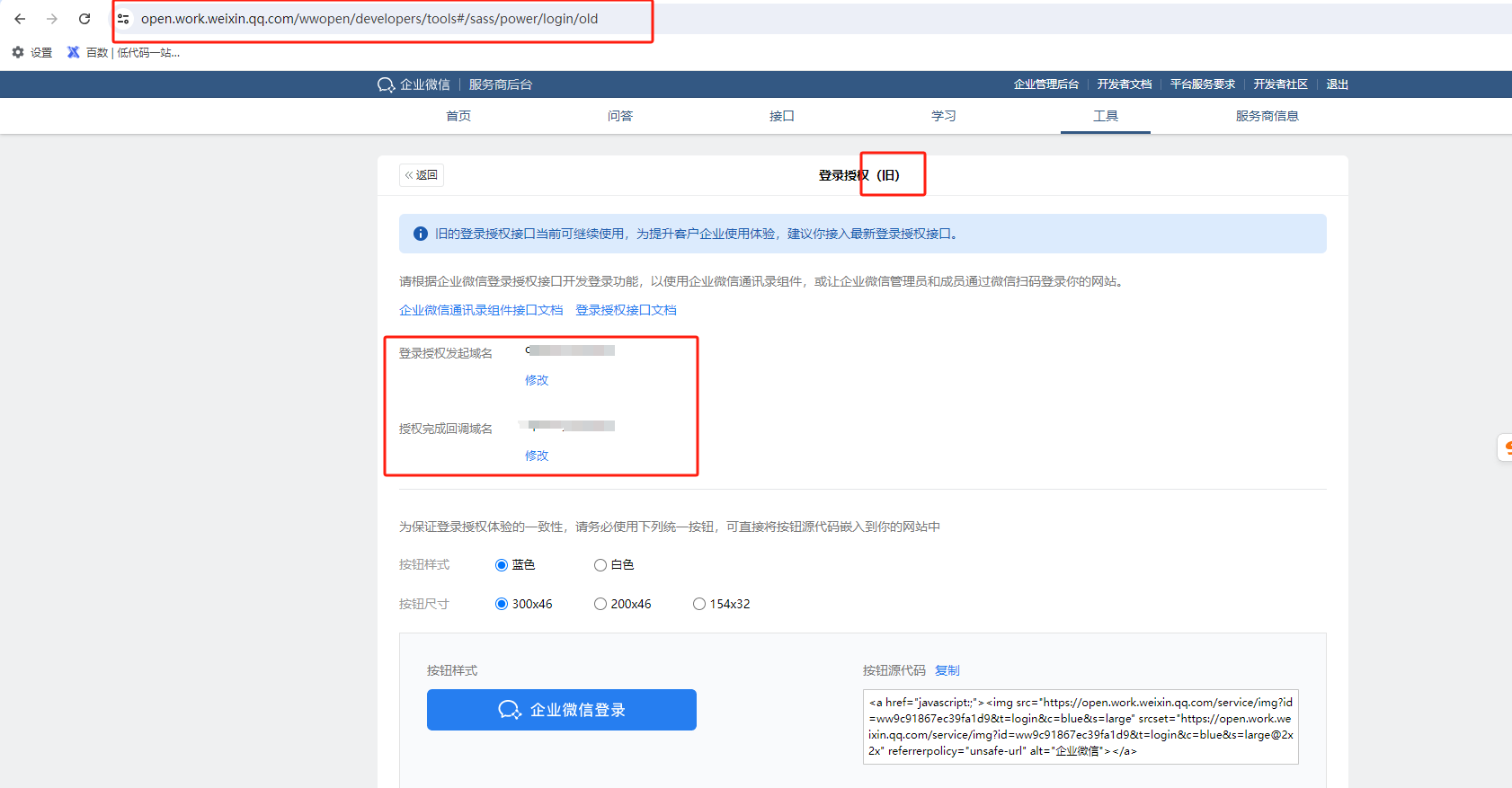Screen dimensions: 1512x788
Task: Choose the 200x46 button size
Action: click(600, 604)
